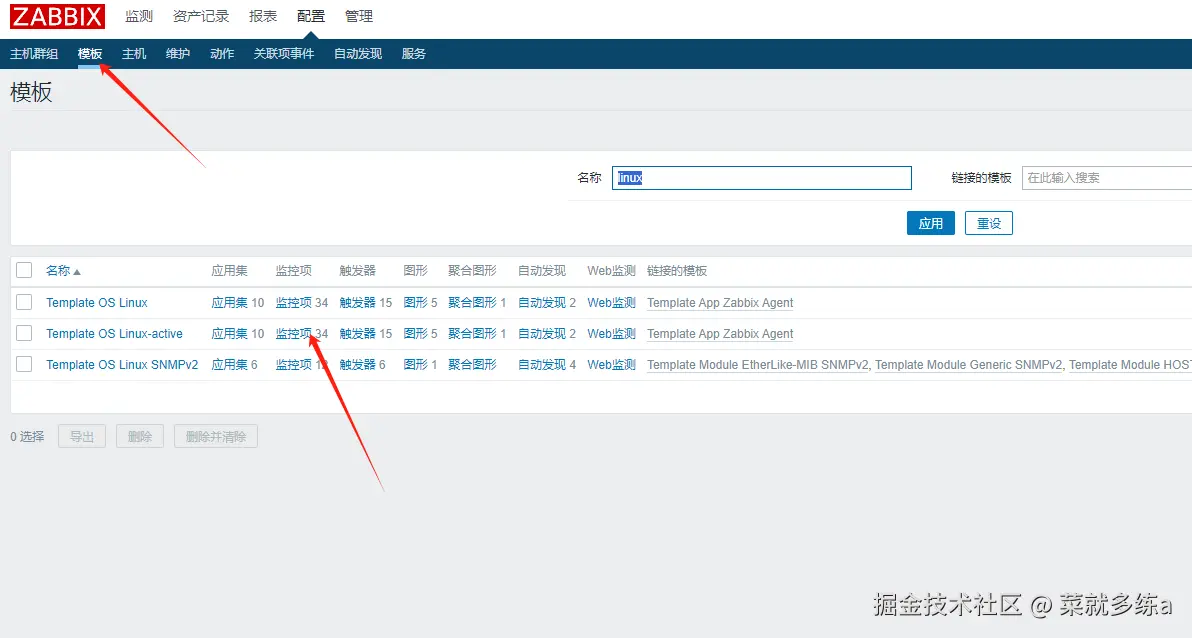
Task: Open linked Template App Zabbix Agent in Linux-active row
Action: [720, 334]
